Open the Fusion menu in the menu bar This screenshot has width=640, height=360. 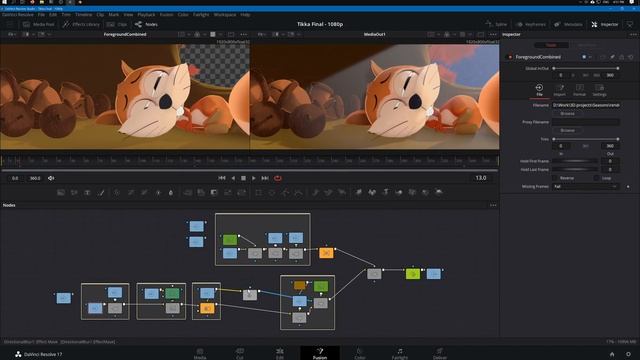point(166,15)
